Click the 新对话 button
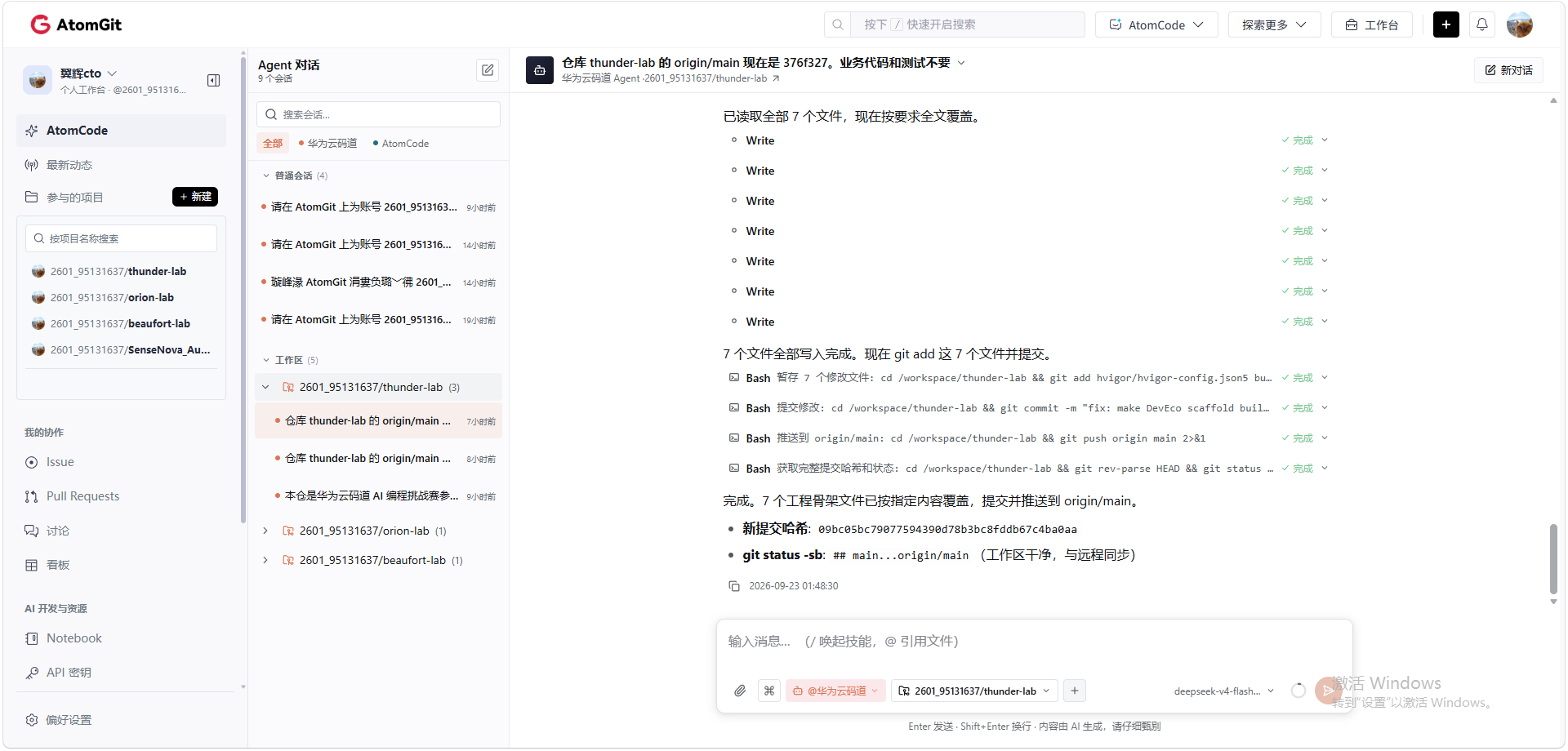The width and height of the screenshot is (1568, 751). point(1508,70)
